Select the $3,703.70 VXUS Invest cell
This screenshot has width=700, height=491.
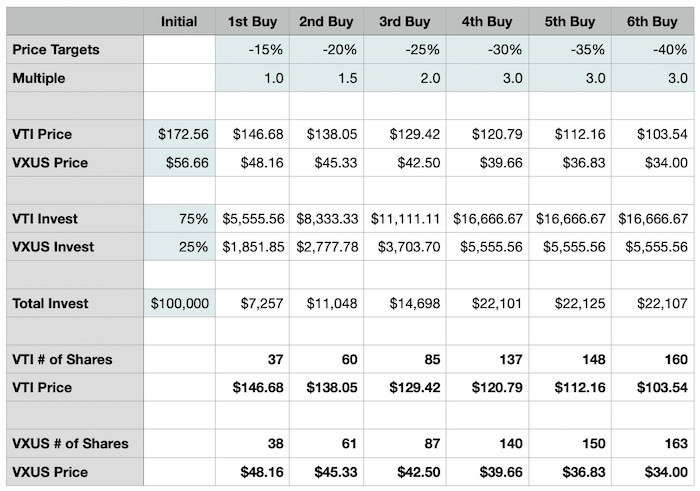coord(404,247)
